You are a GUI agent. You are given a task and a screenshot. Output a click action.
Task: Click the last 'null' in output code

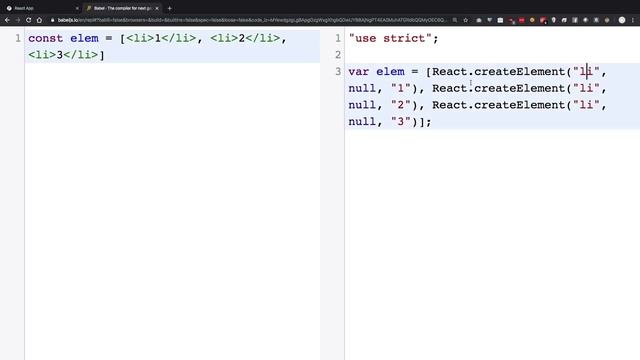362,122
